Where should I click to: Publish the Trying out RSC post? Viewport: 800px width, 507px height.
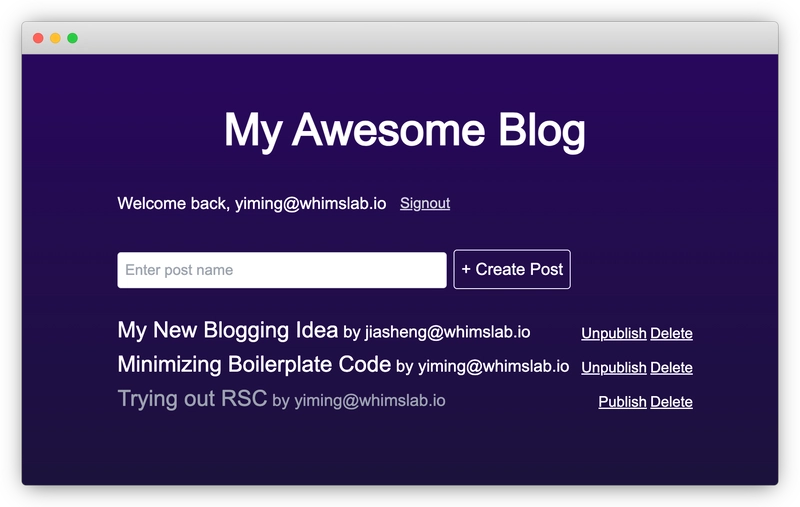pos(622,402)
